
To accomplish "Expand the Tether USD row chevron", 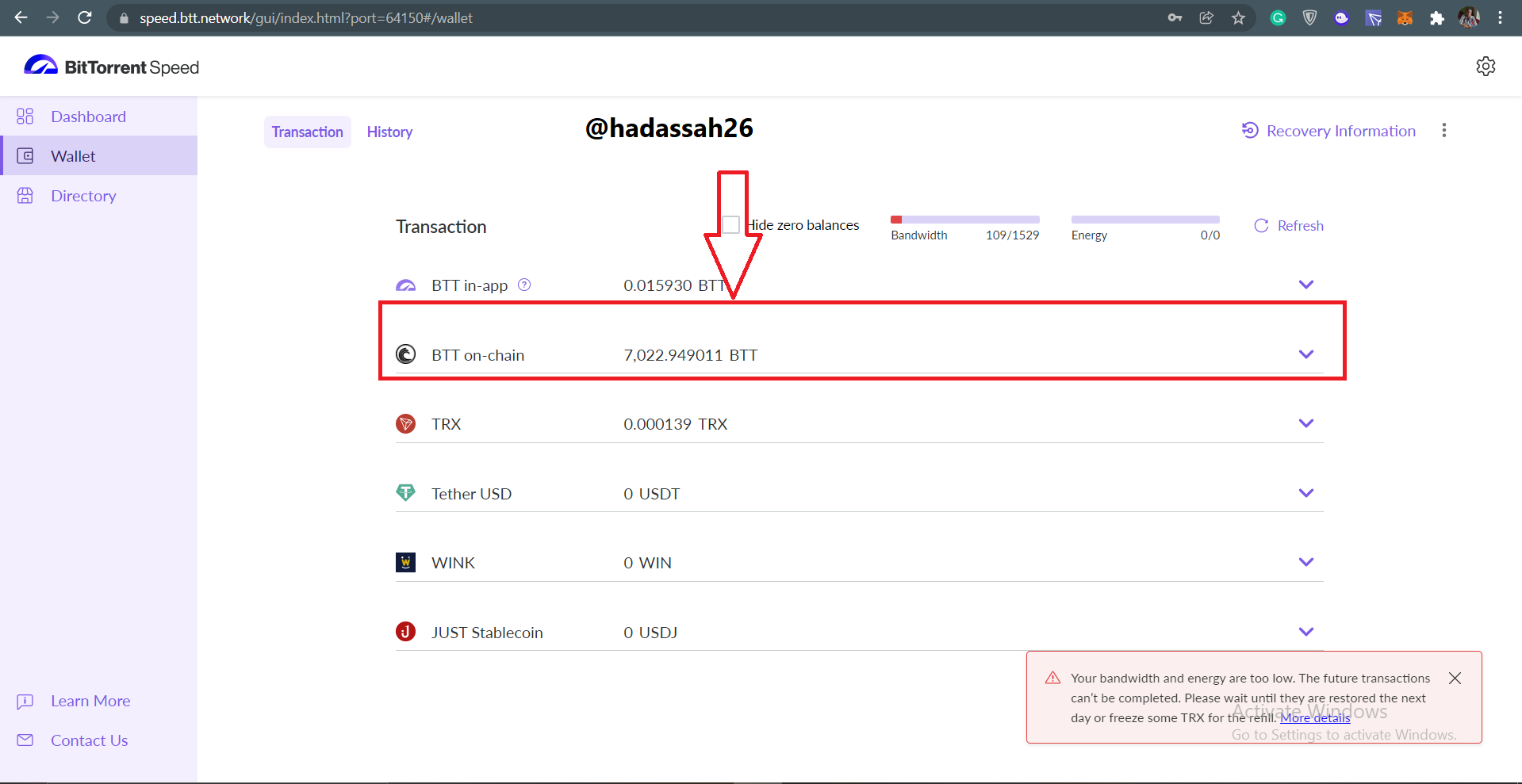I will click(x=1306, y=493).
